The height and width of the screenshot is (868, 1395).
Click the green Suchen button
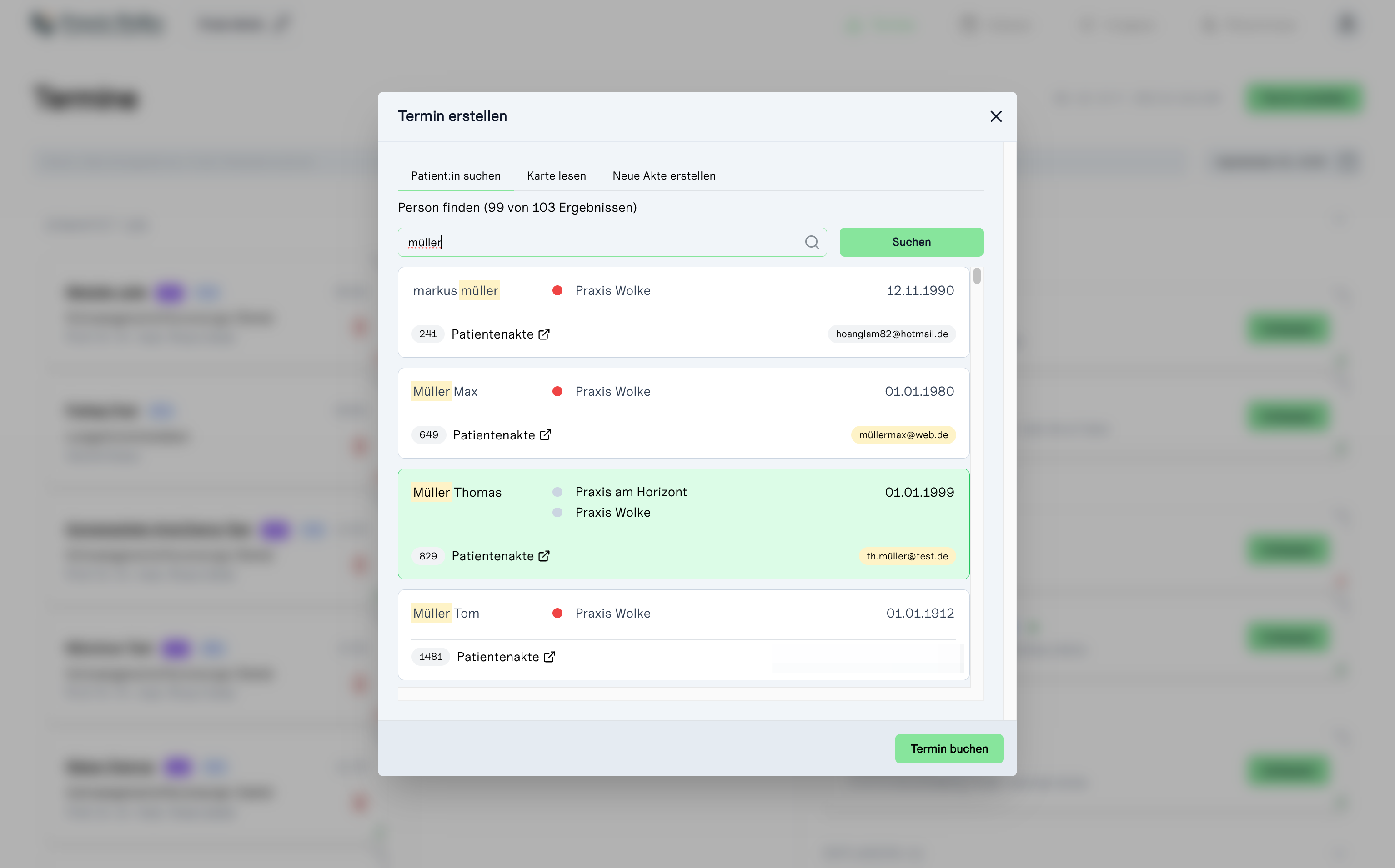[x=911, y=242]
